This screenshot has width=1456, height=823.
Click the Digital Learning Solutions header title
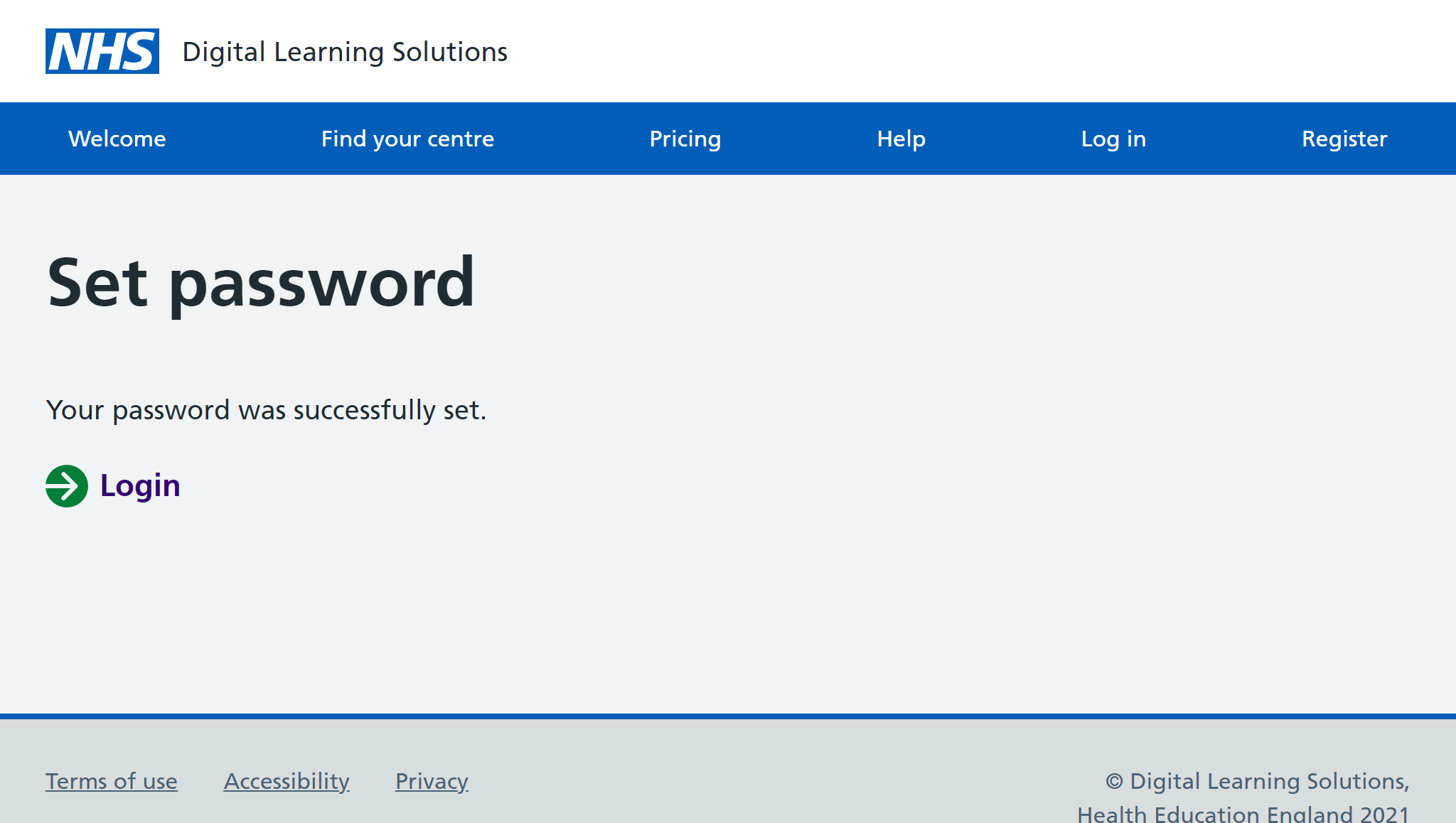(345, 52)
